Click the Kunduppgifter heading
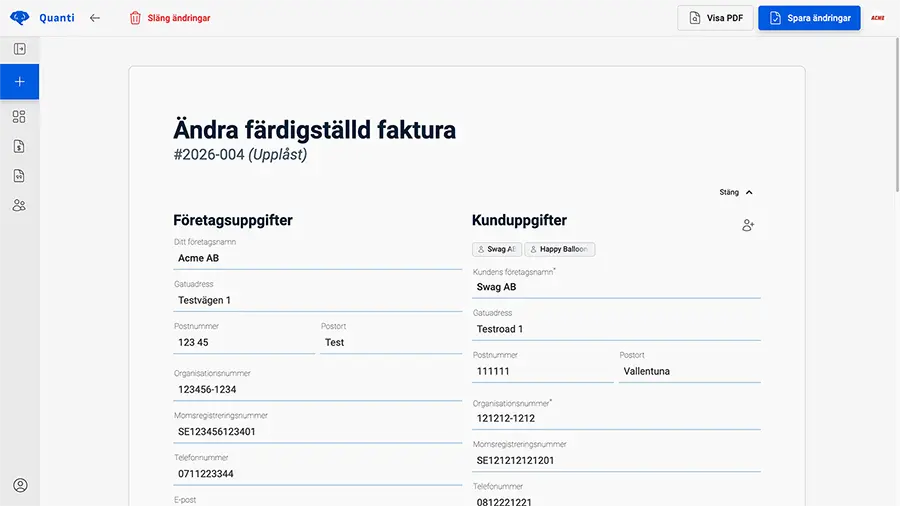The image size is (900, 506). (x=519, y=220)
